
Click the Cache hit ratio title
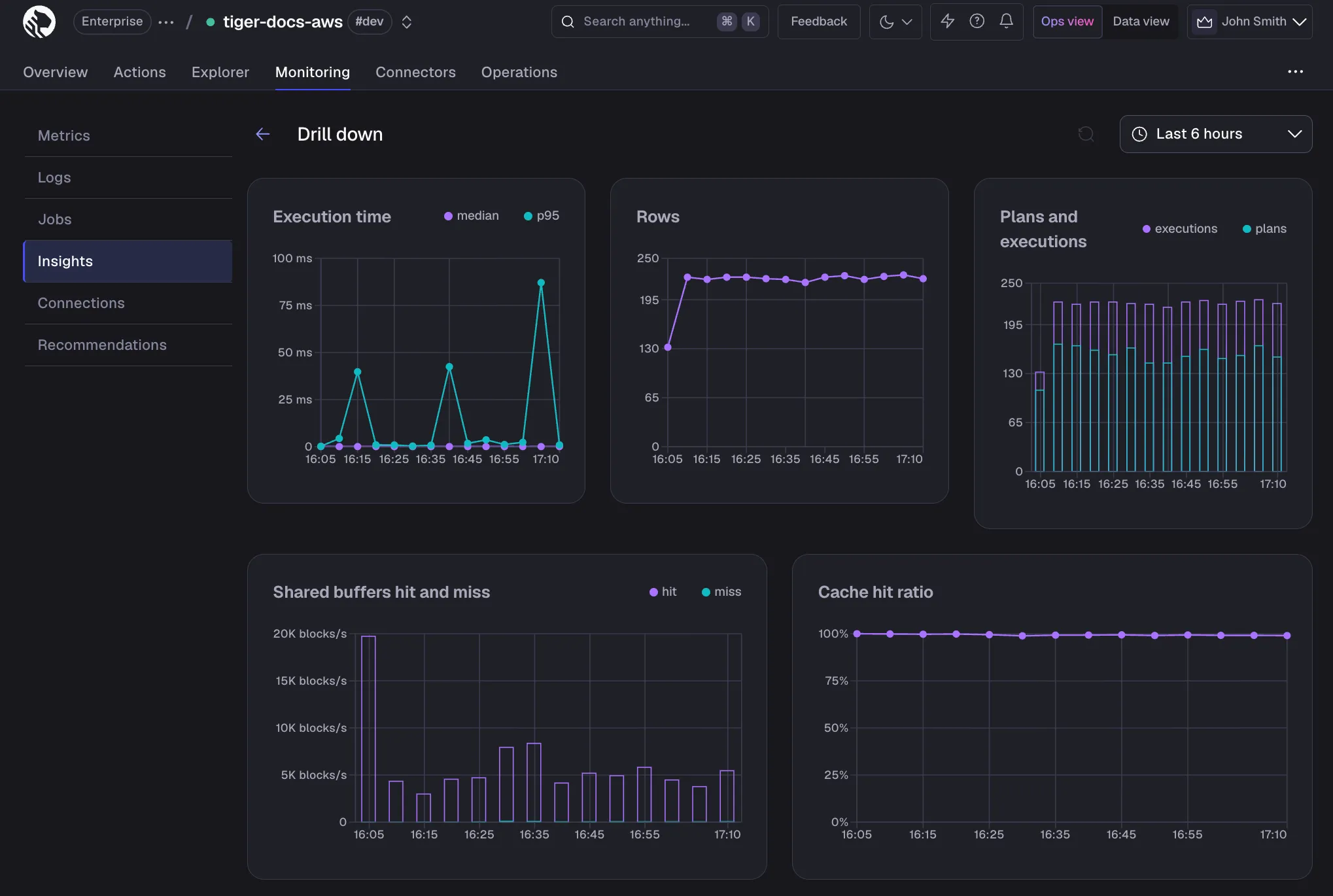click(875, 592)
